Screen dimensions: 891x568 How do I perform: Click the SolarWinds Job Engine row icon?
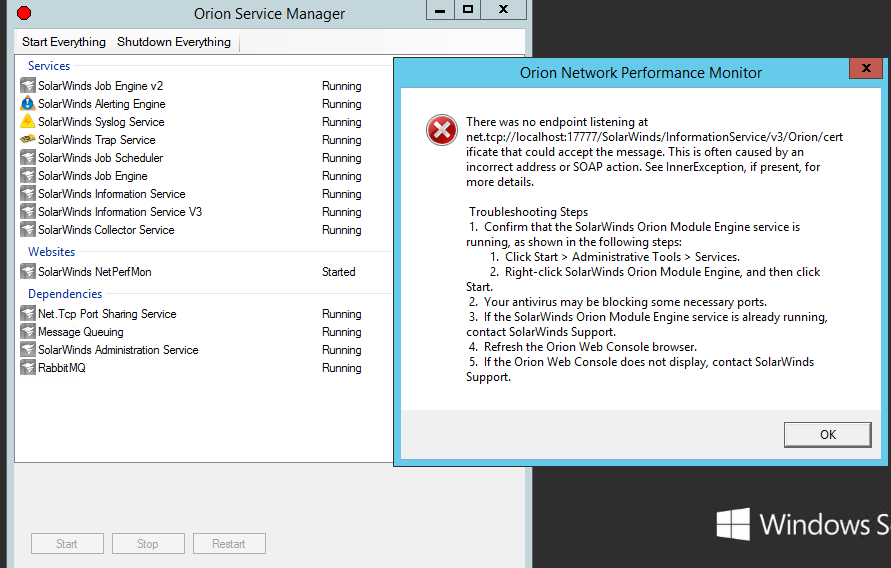(27, 176)
